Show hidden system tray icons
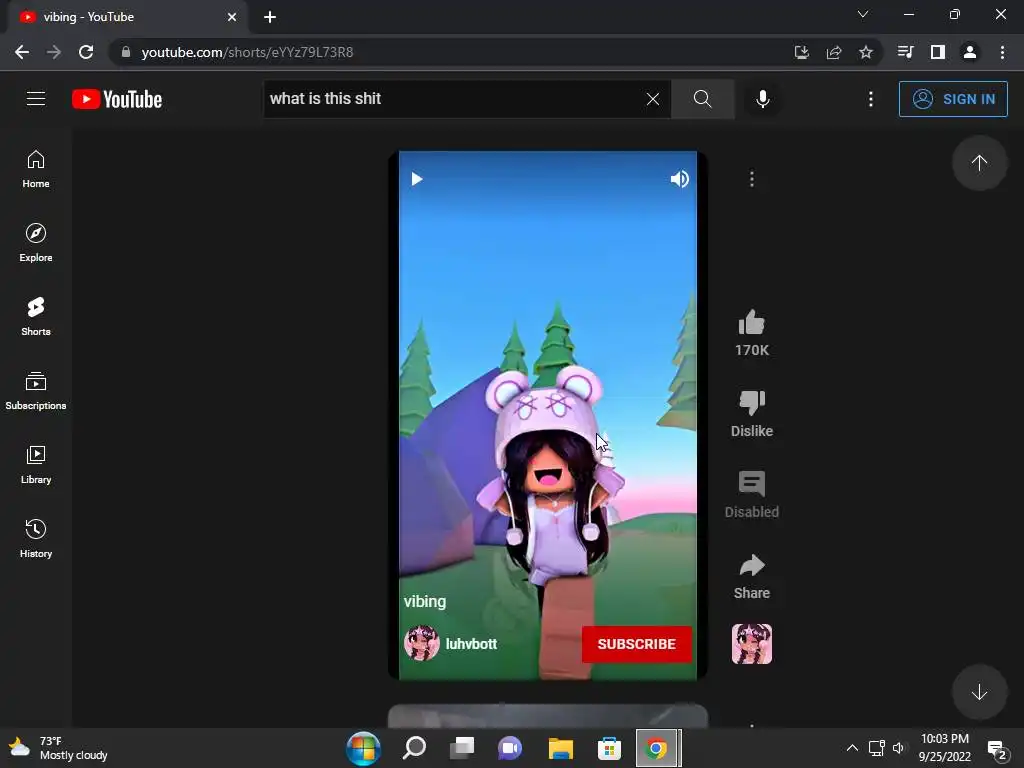This screenshot has height=768, width=1024. pos(852,748)
